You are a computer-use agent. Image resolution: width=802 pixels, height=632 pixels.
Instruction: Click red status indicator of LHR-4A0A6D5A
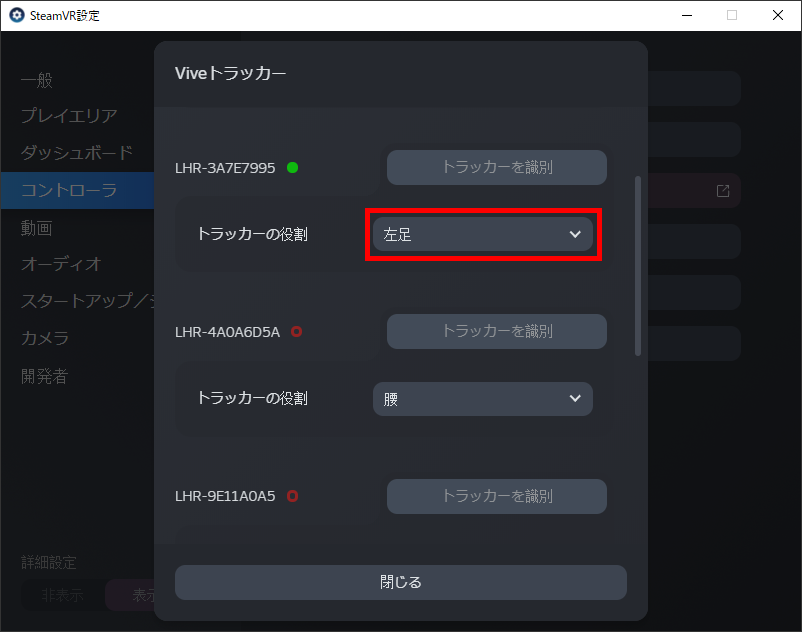pyautogui.click(x=297, y=331)
